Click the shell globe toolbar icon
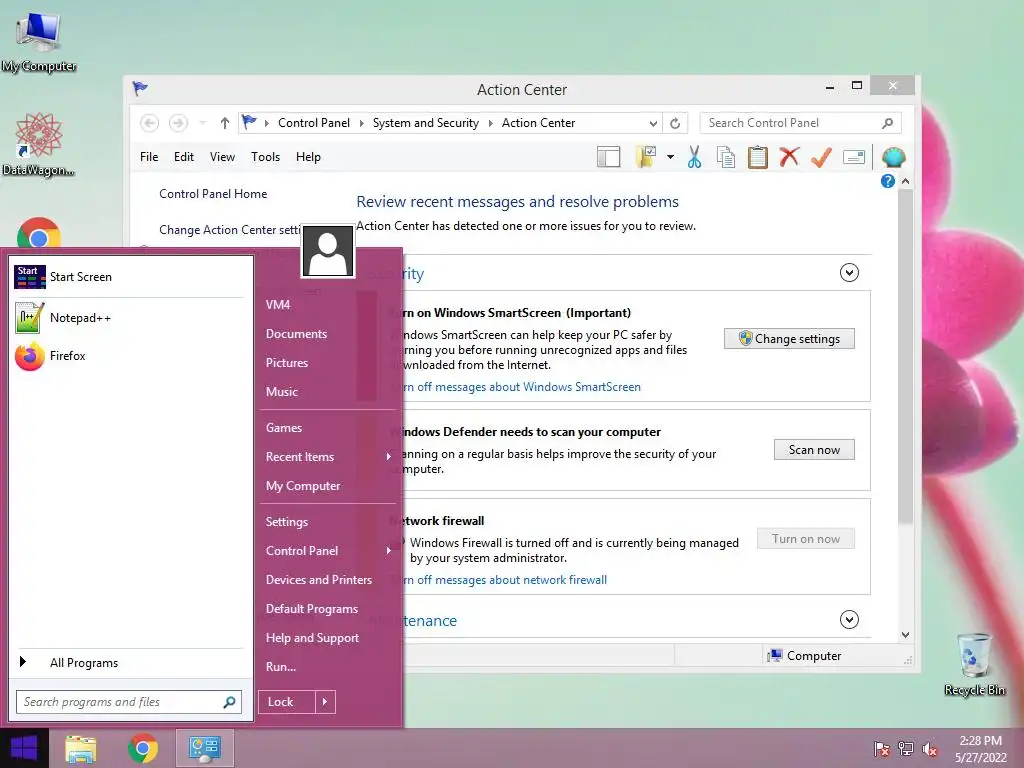 click(893, 157)
